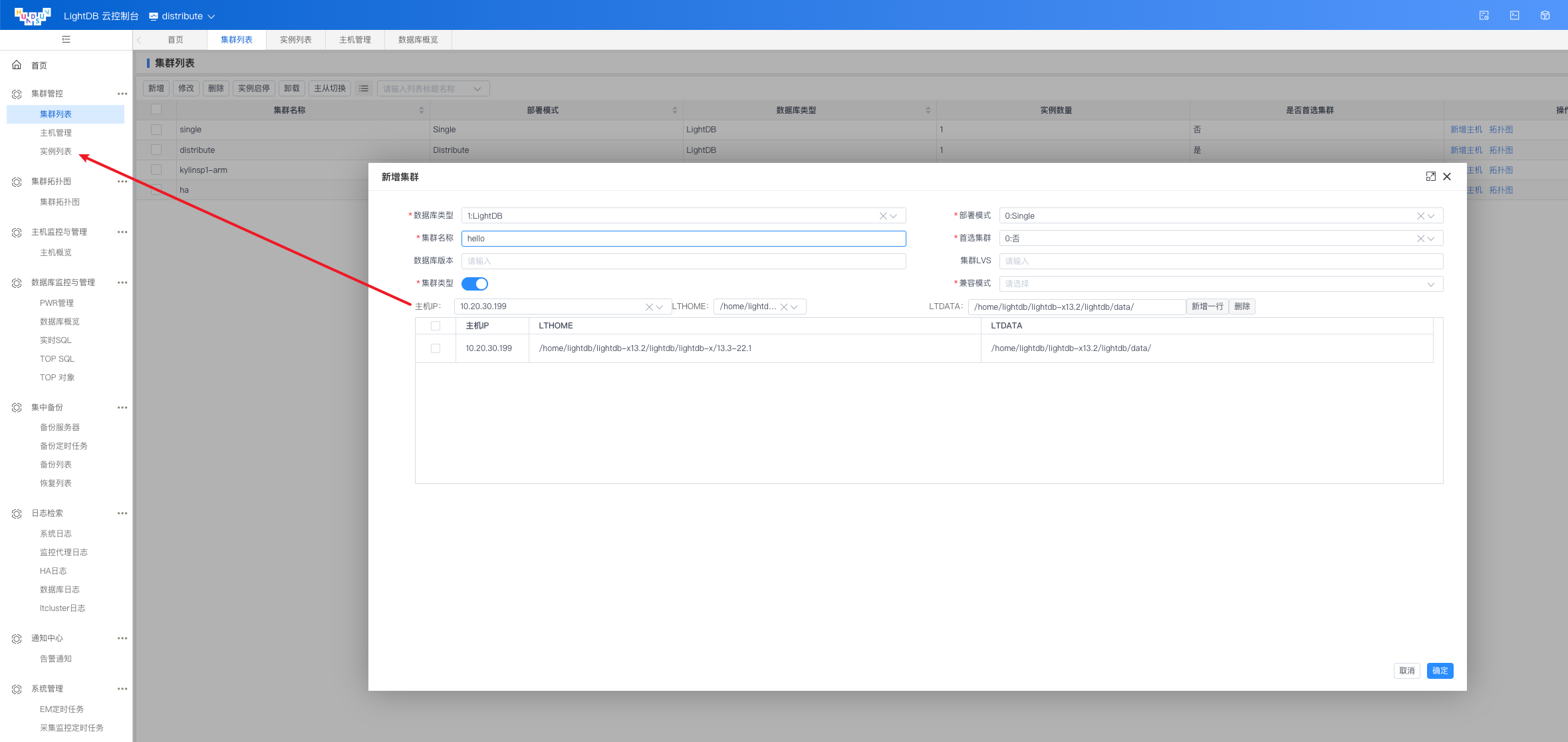Switch to the 实例列表 tab
The image size is (1568, 742).
(x=296, y=40)
